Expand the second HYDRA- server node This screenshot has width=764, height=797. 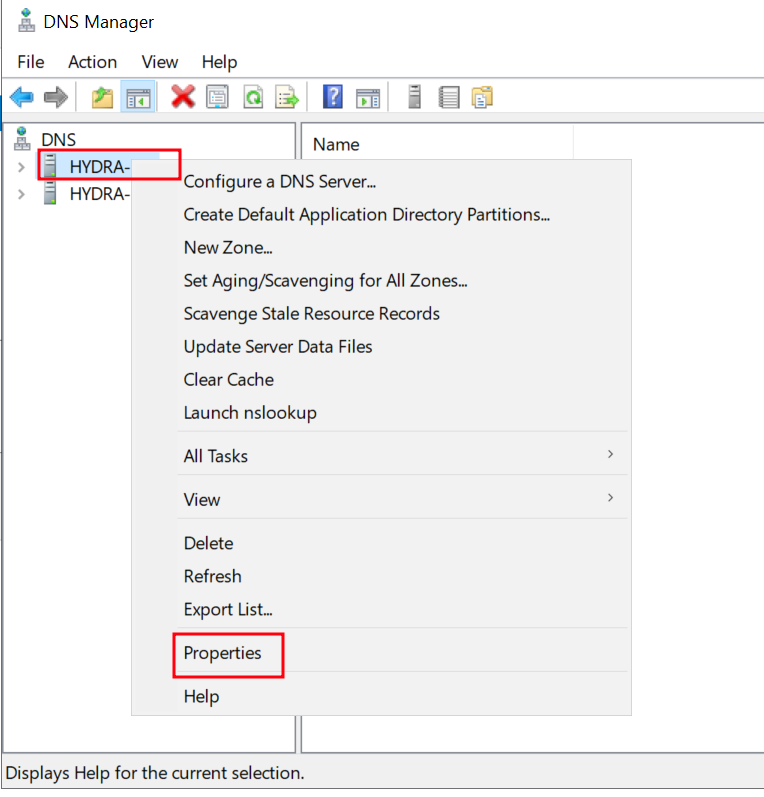point(21,194)
